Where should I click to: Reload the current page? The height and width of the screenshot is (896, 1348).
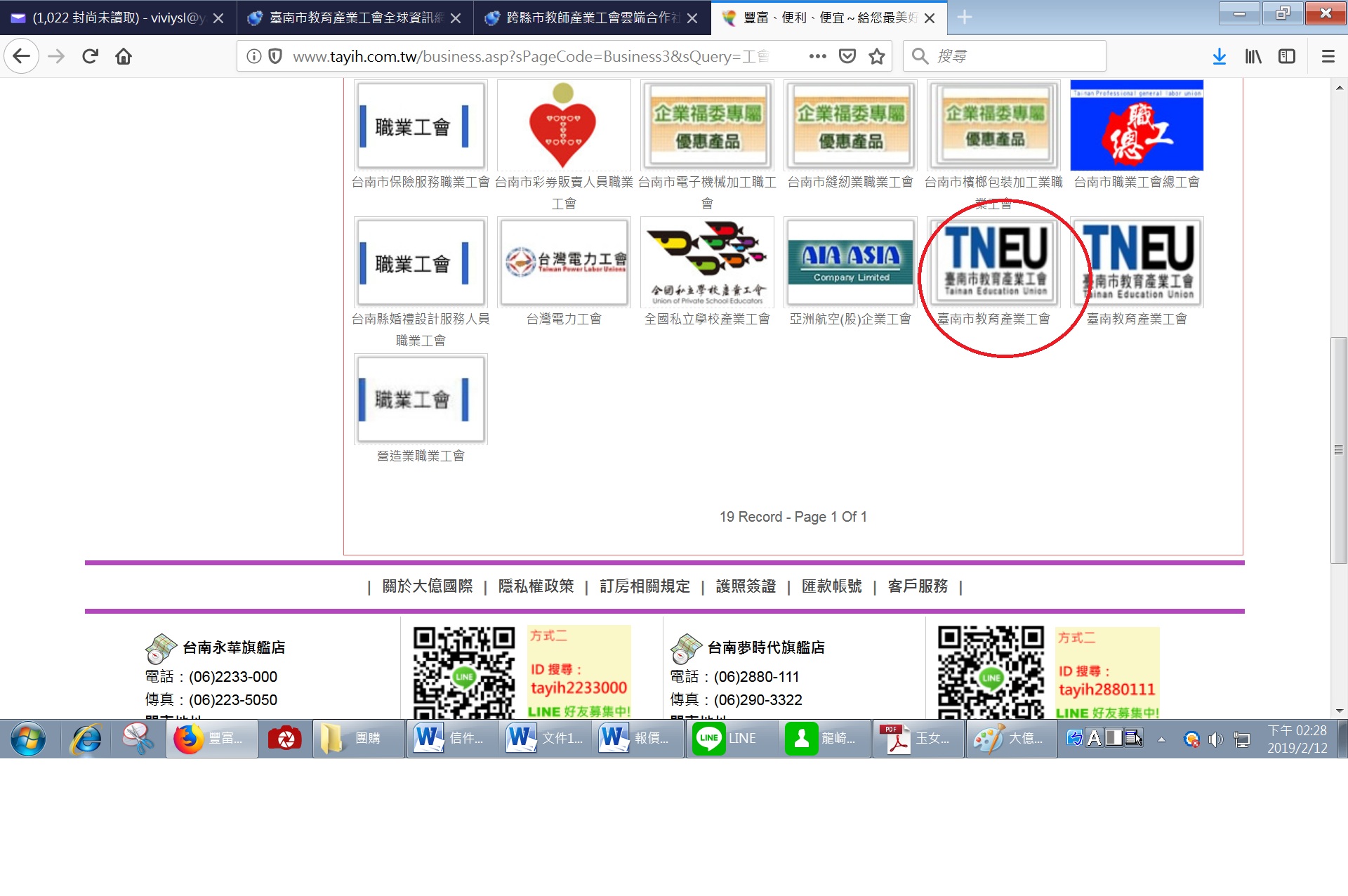pos(90,56)
